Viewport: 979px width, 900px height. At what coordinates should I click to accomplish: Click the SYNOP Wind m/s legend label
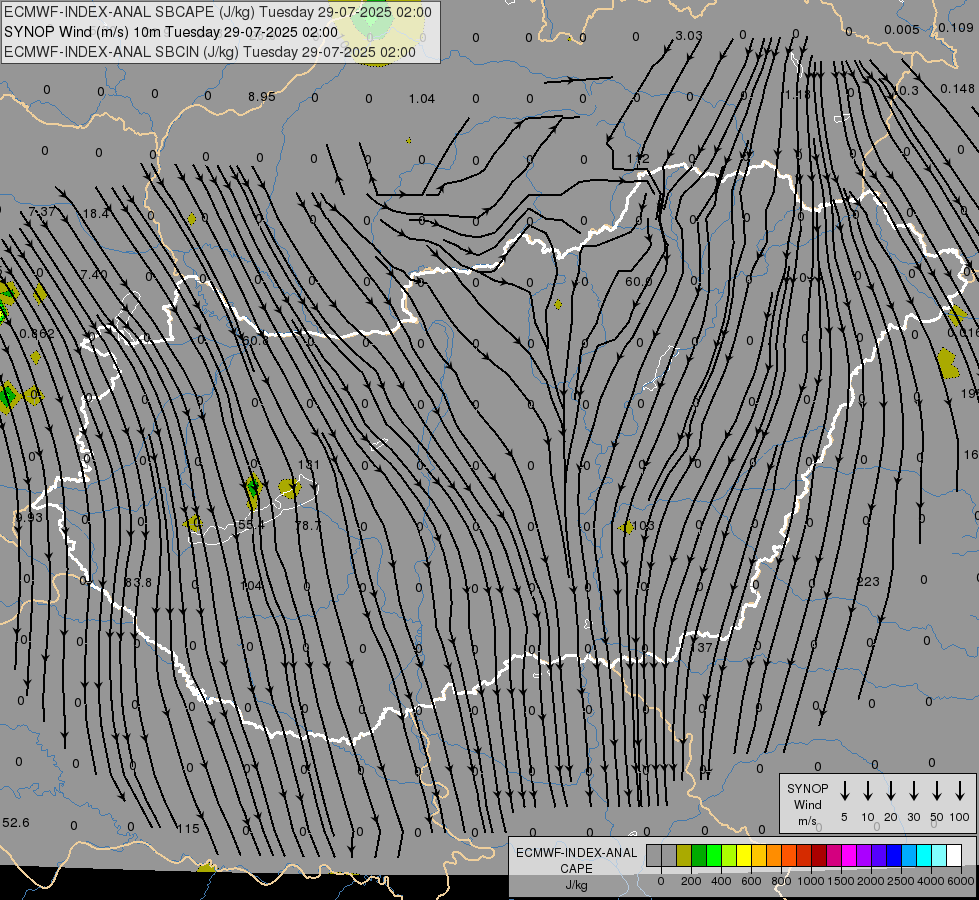pyautogui.click(x=807, y=804)
